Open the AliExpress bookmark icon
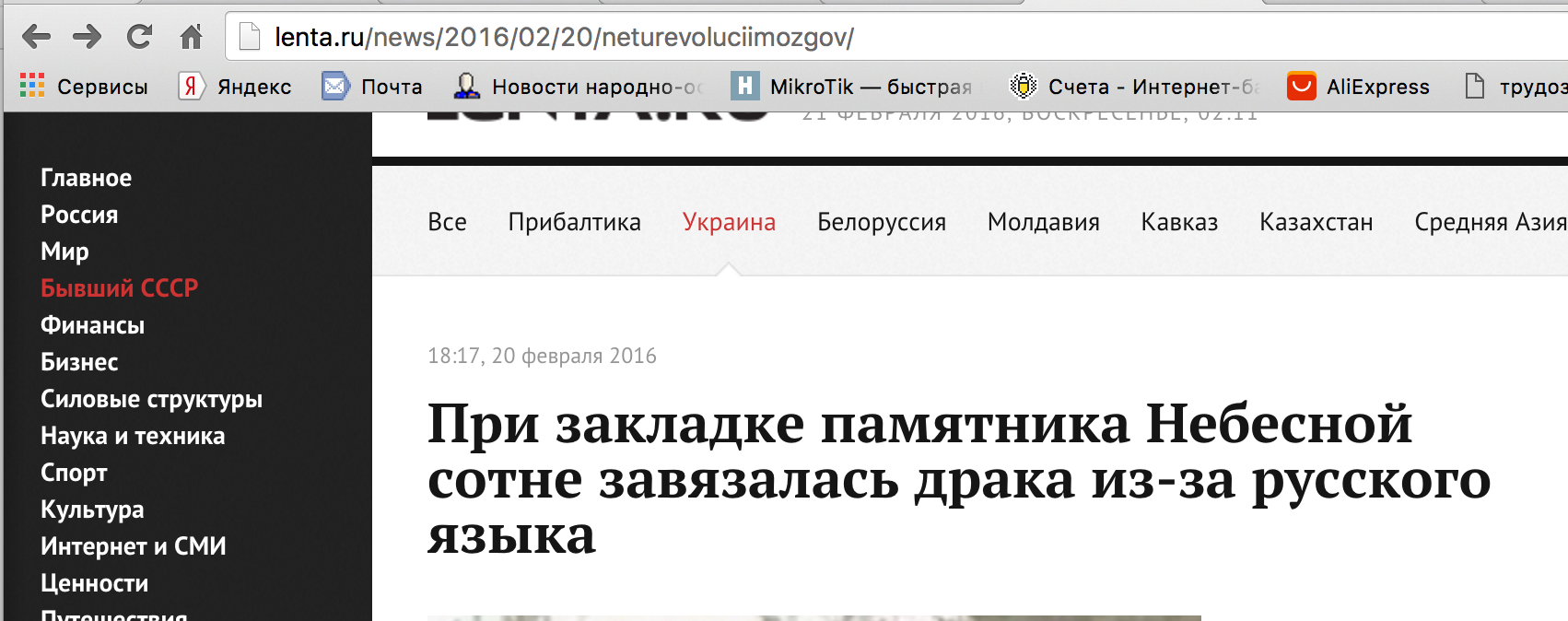Viewport: 1568px width, 621px height. pos(1301,86)
